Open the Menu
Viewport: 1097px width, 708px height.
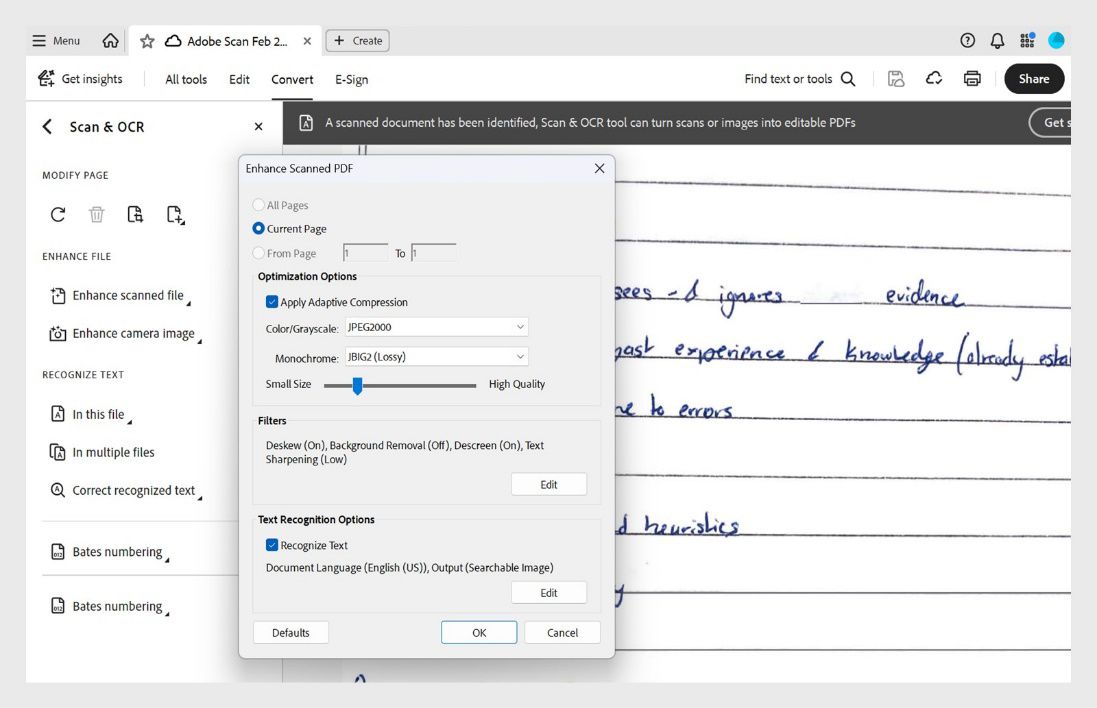click(x=57, y=40)
